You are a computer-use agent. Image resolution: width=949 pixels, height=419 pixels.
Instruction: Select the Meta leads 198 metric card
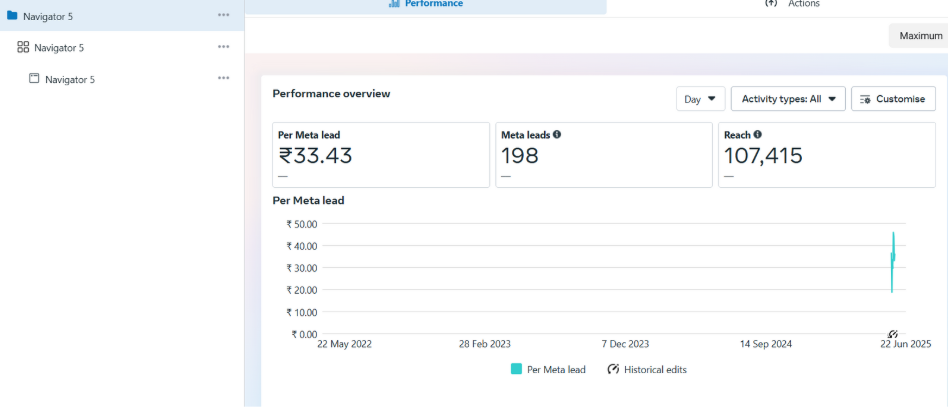(604, 155)
